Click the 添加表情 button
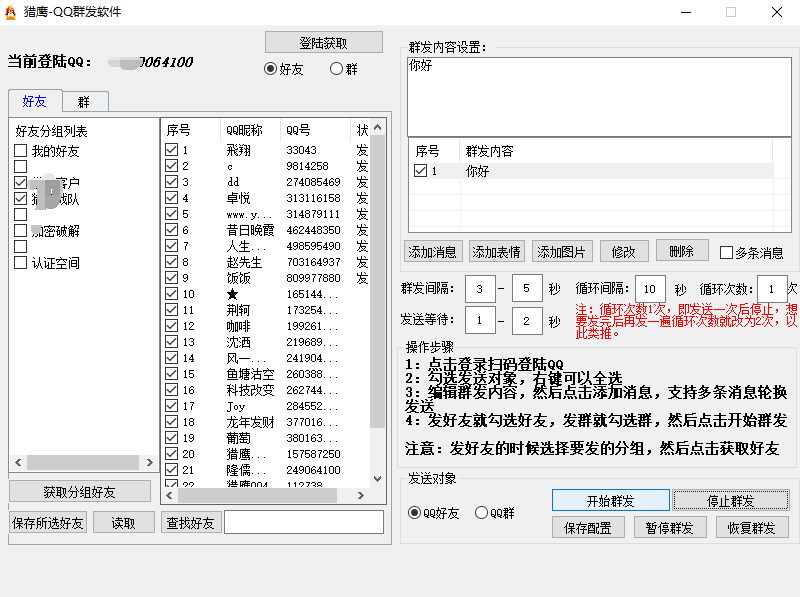 tap(496, 252)
